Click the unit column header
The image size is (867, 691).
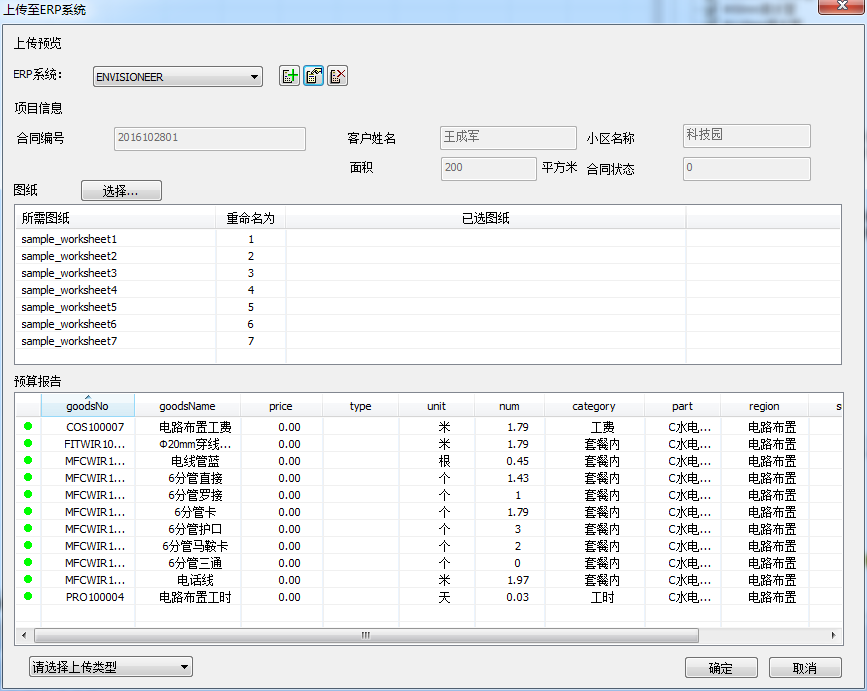pyautogui.click(x=436, y=406)
